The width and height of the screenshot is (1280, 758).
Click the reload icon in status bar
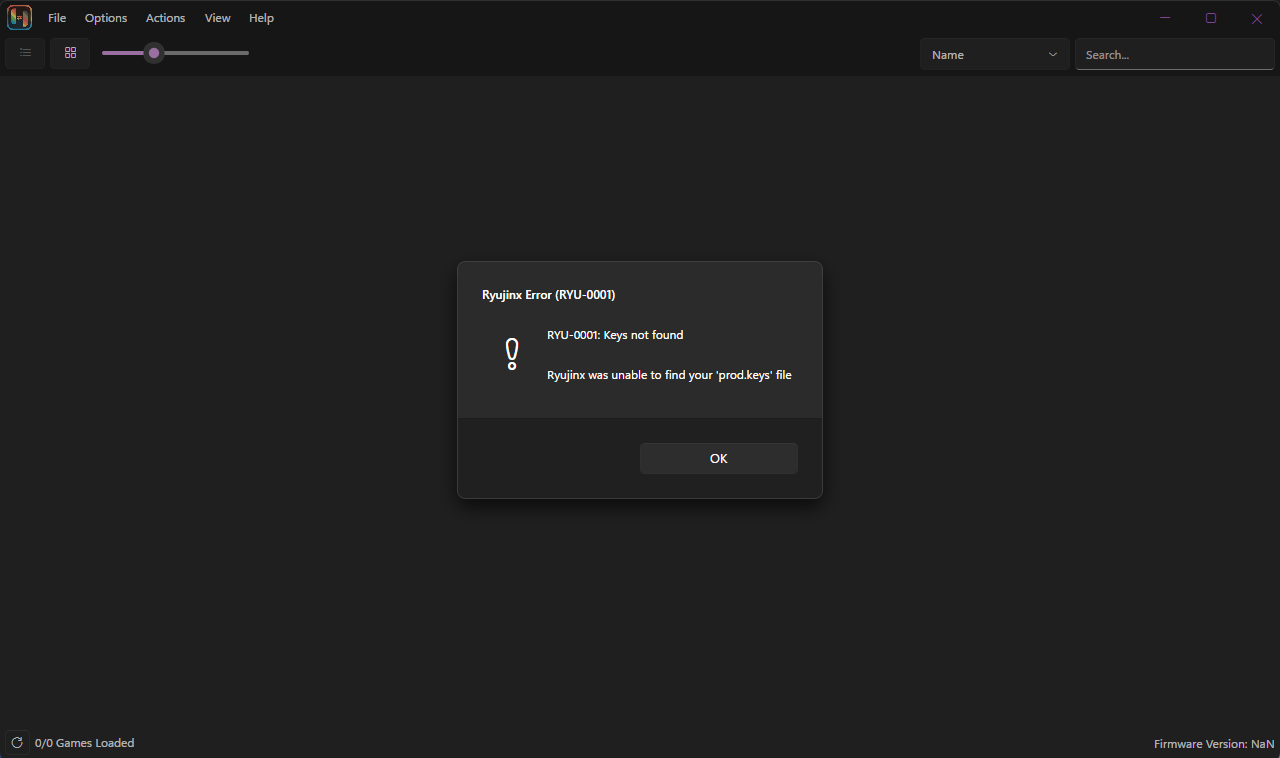click(x=16, y=742)
